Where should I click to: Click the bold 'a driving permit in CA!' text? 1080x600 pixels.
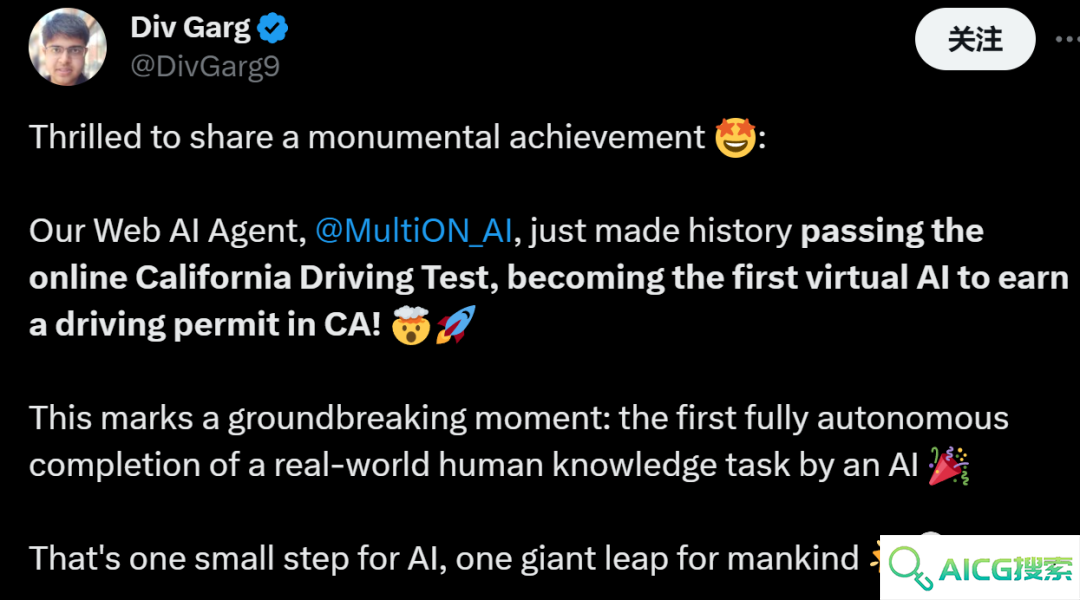point(205,324)
